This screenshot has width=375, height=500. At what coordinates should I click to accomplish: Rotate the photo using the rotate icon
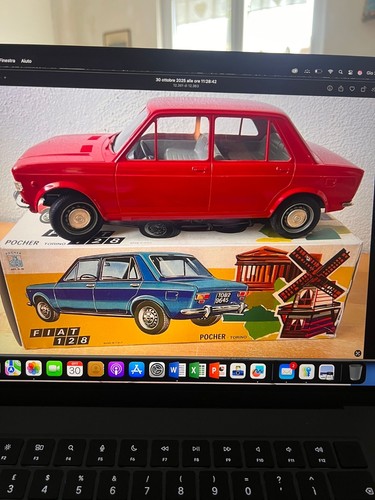363,89
